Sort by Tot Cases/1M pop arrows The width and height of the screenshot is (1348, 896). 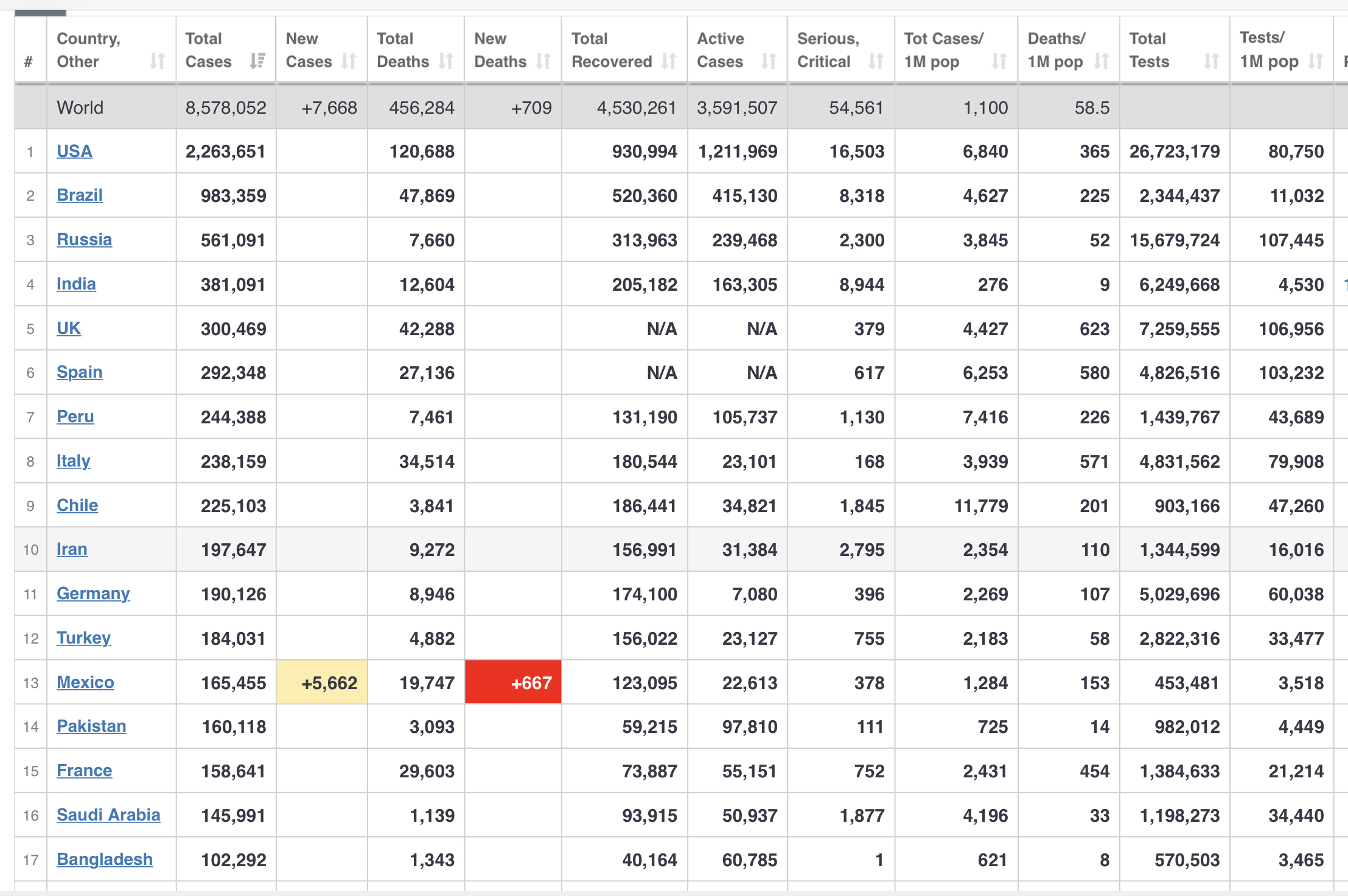point(999,61)
